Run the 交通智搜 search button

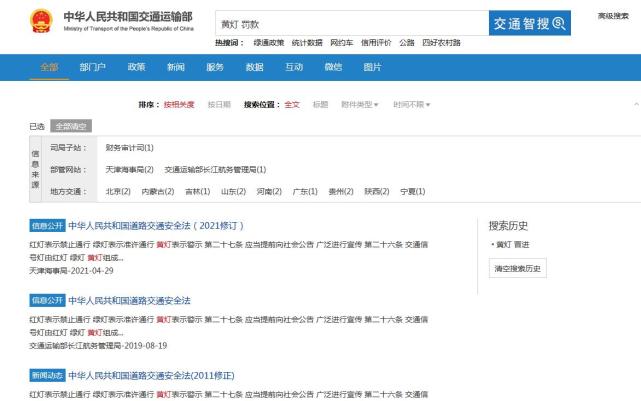(x=529, y=23)
